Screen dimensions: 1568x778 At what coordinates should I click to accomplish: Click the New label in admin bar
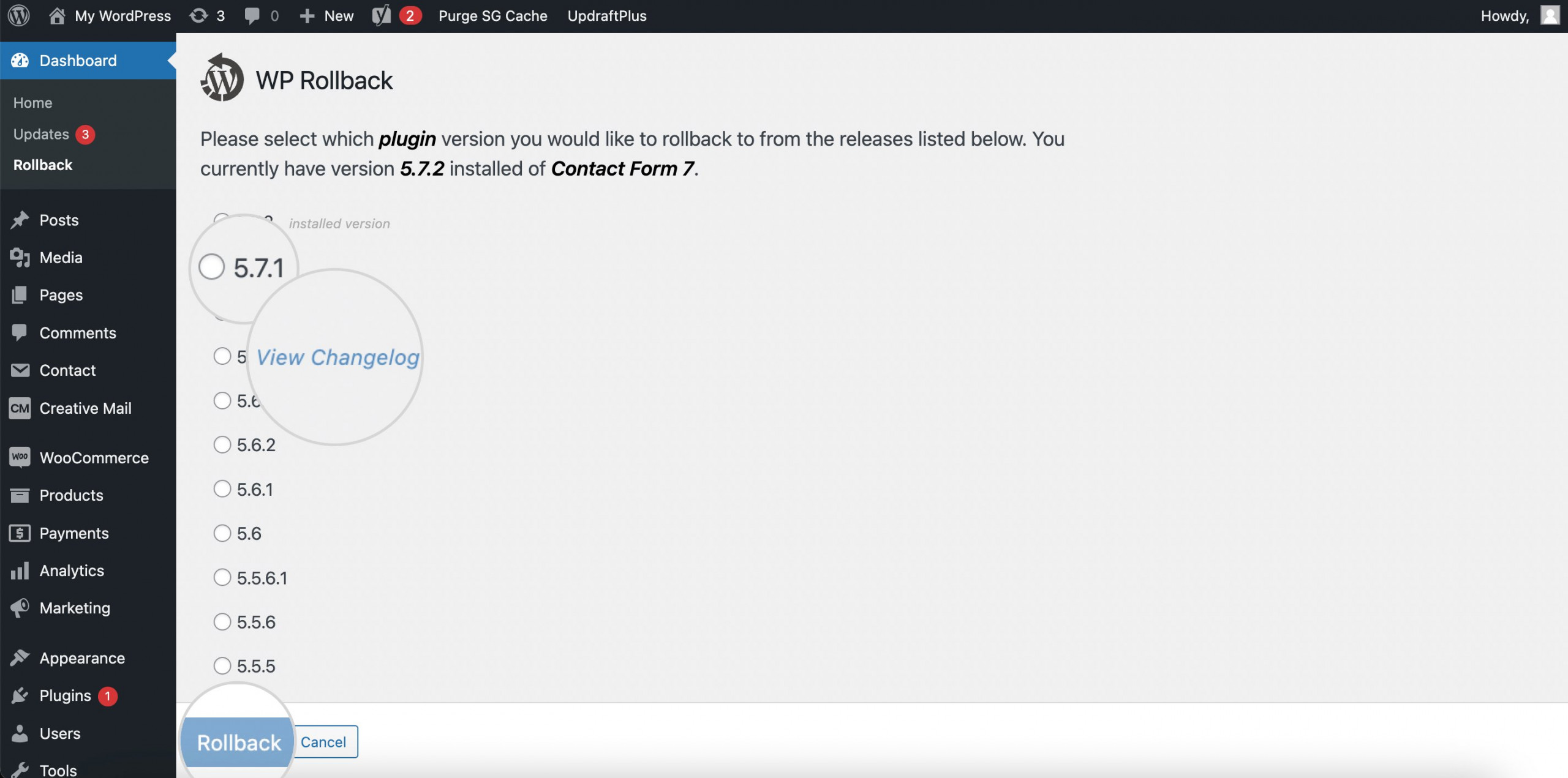[x=339, y=16]
